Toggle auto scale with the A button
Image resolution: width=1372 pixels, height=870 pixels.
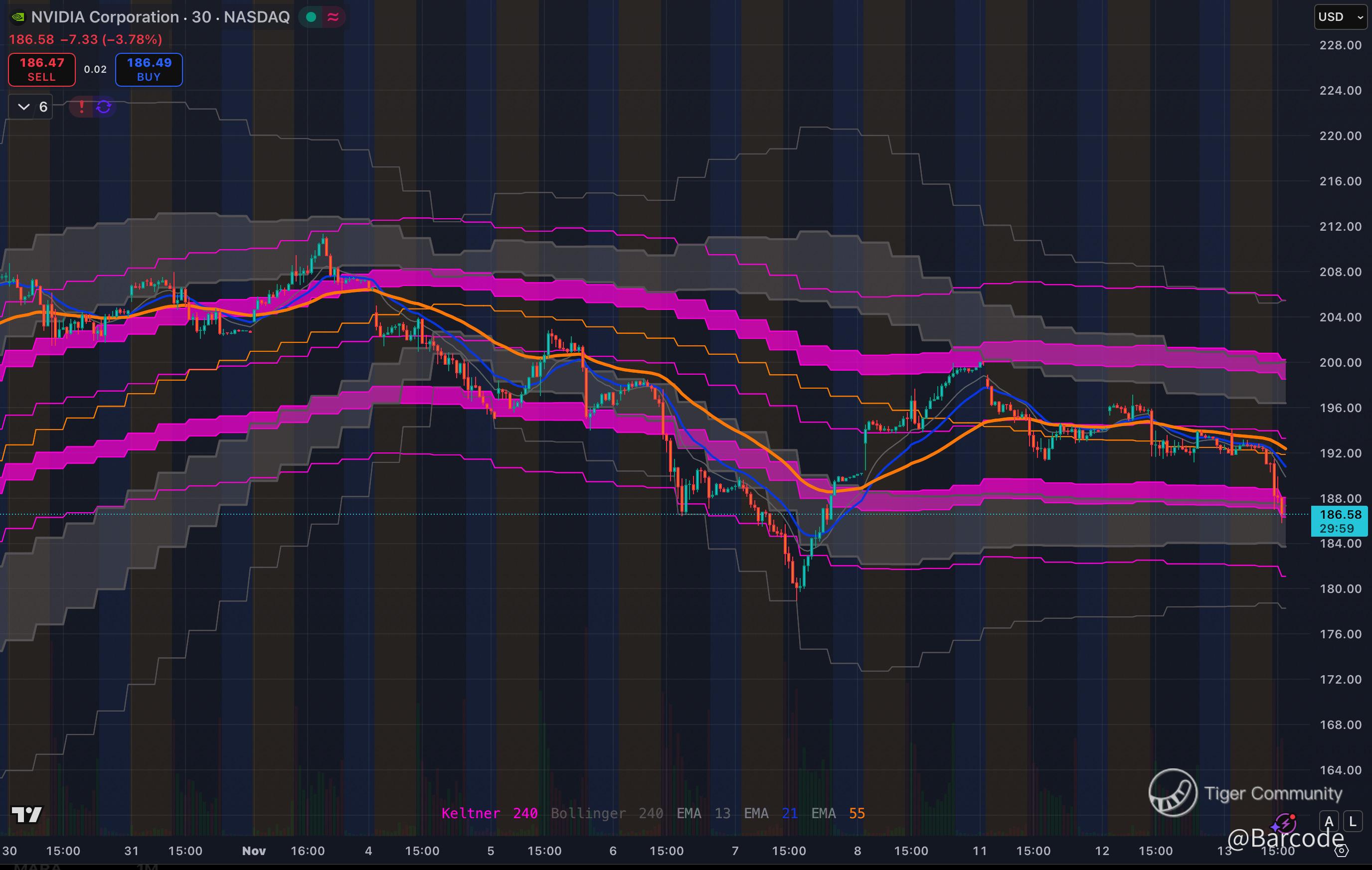1329,822
